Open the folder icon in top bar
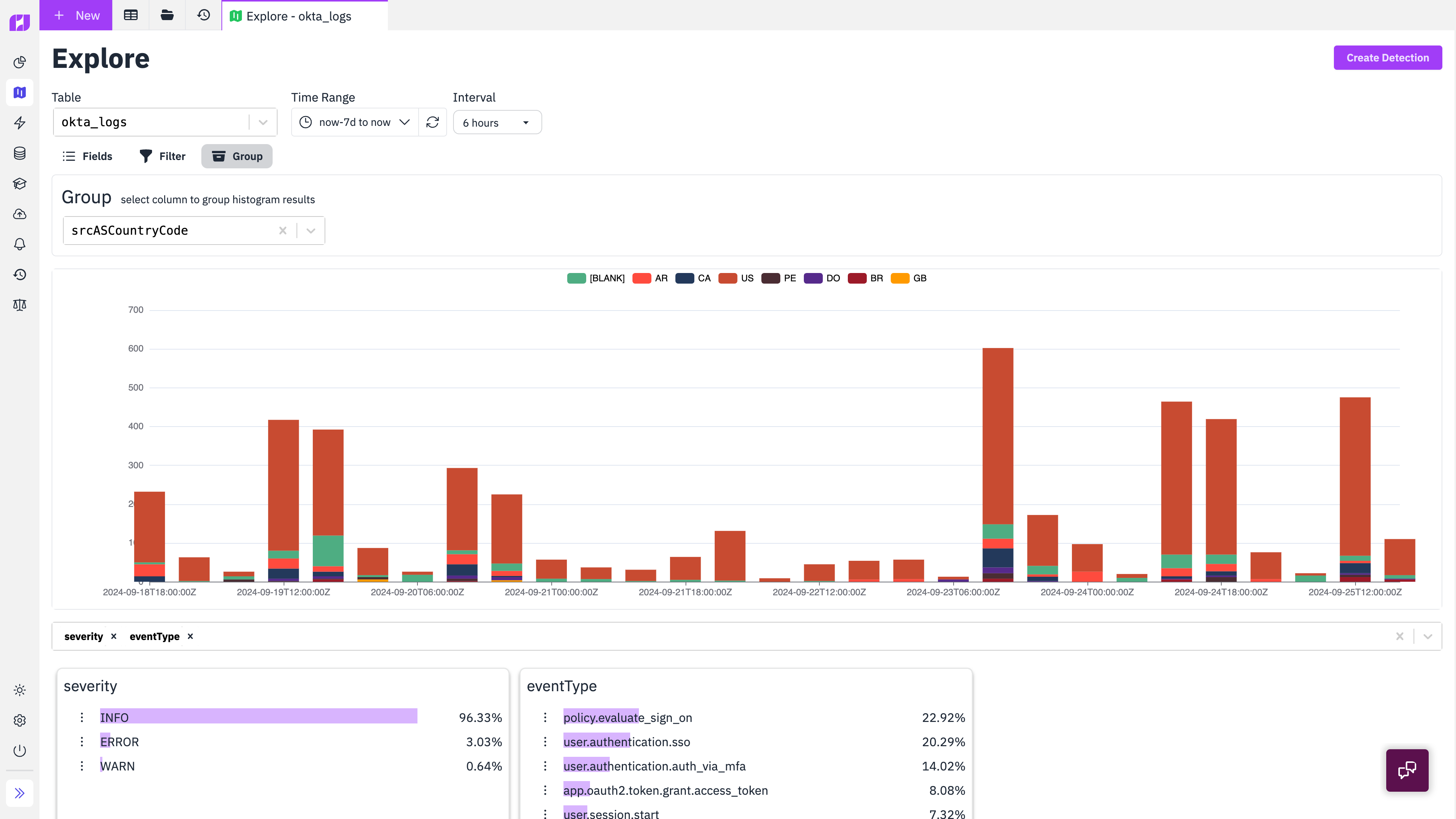1456x819 pixels. pos(167,15)
